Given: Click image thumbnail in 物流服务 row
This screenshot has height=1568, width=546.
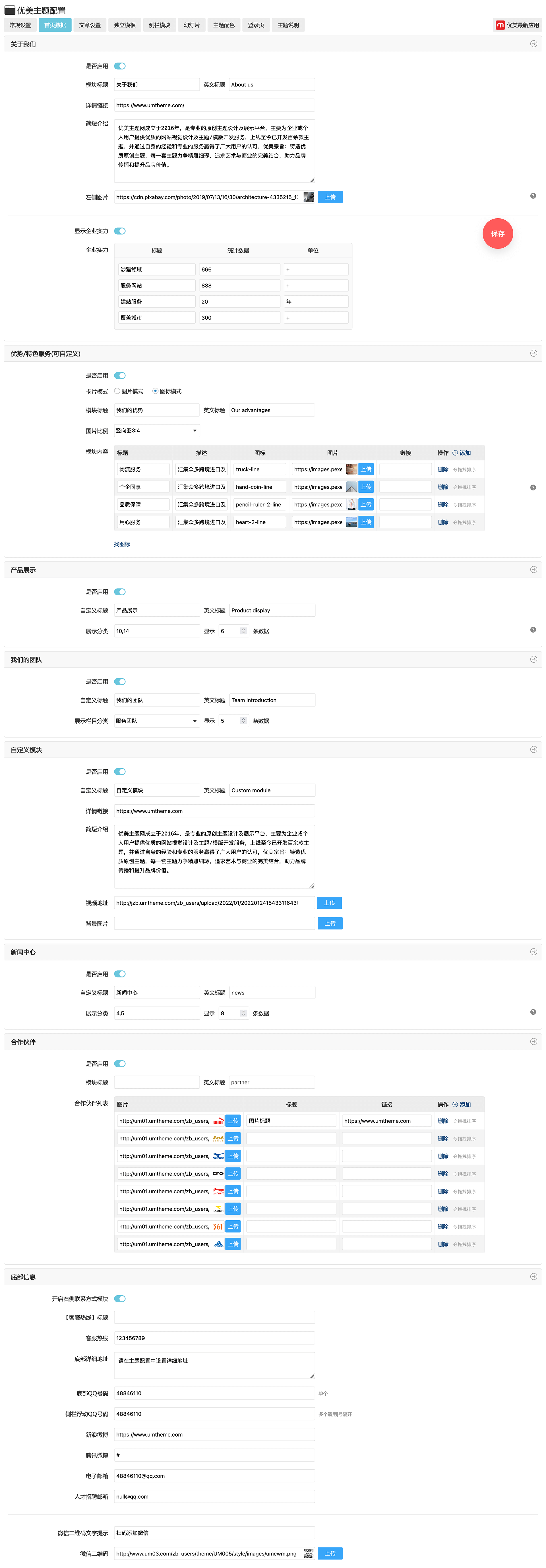Looking at the screenshot, I should (351, 469).
